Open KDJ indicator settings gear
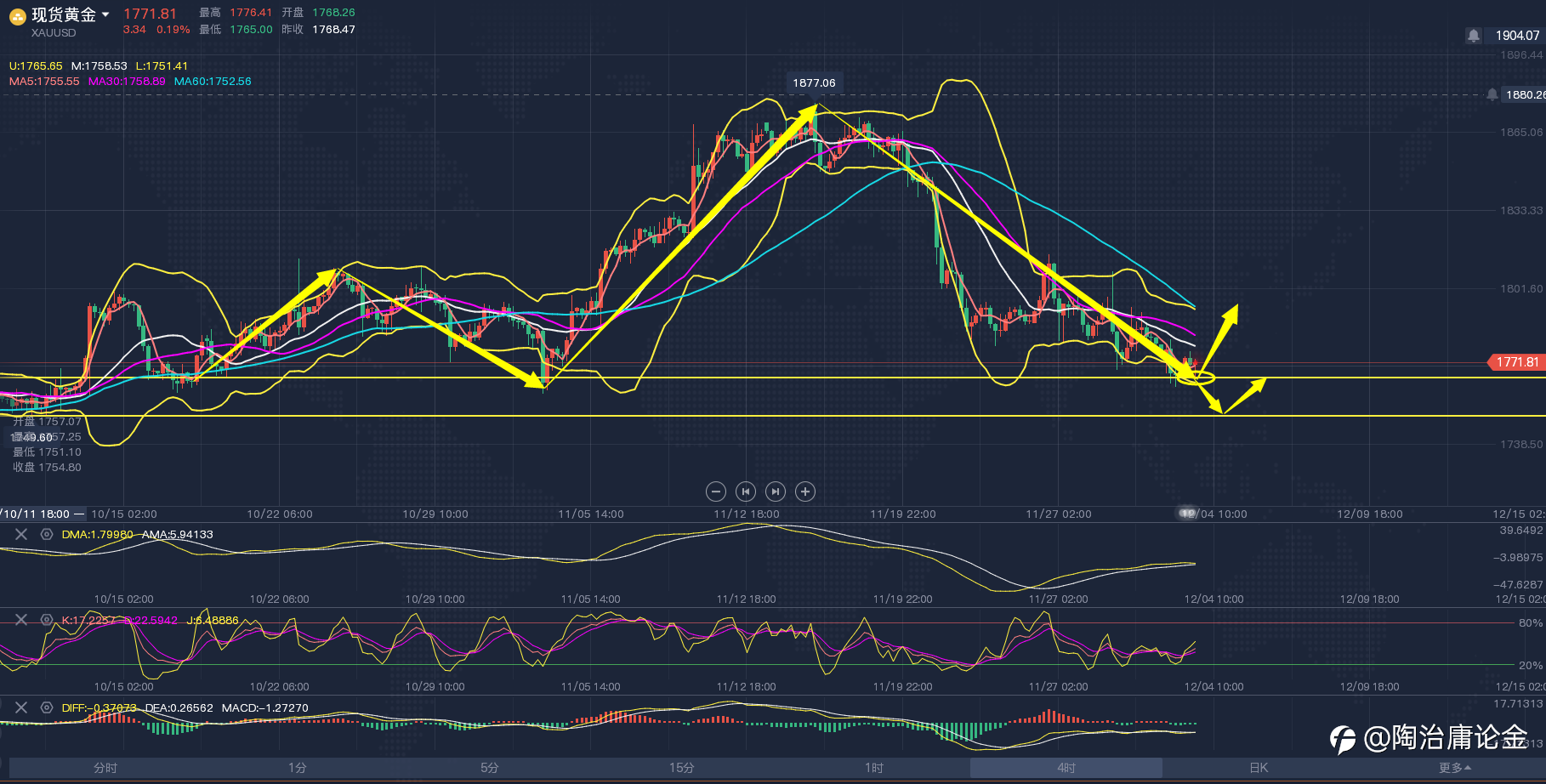Screen dimensions: 1546x784 tap(47, 620)
